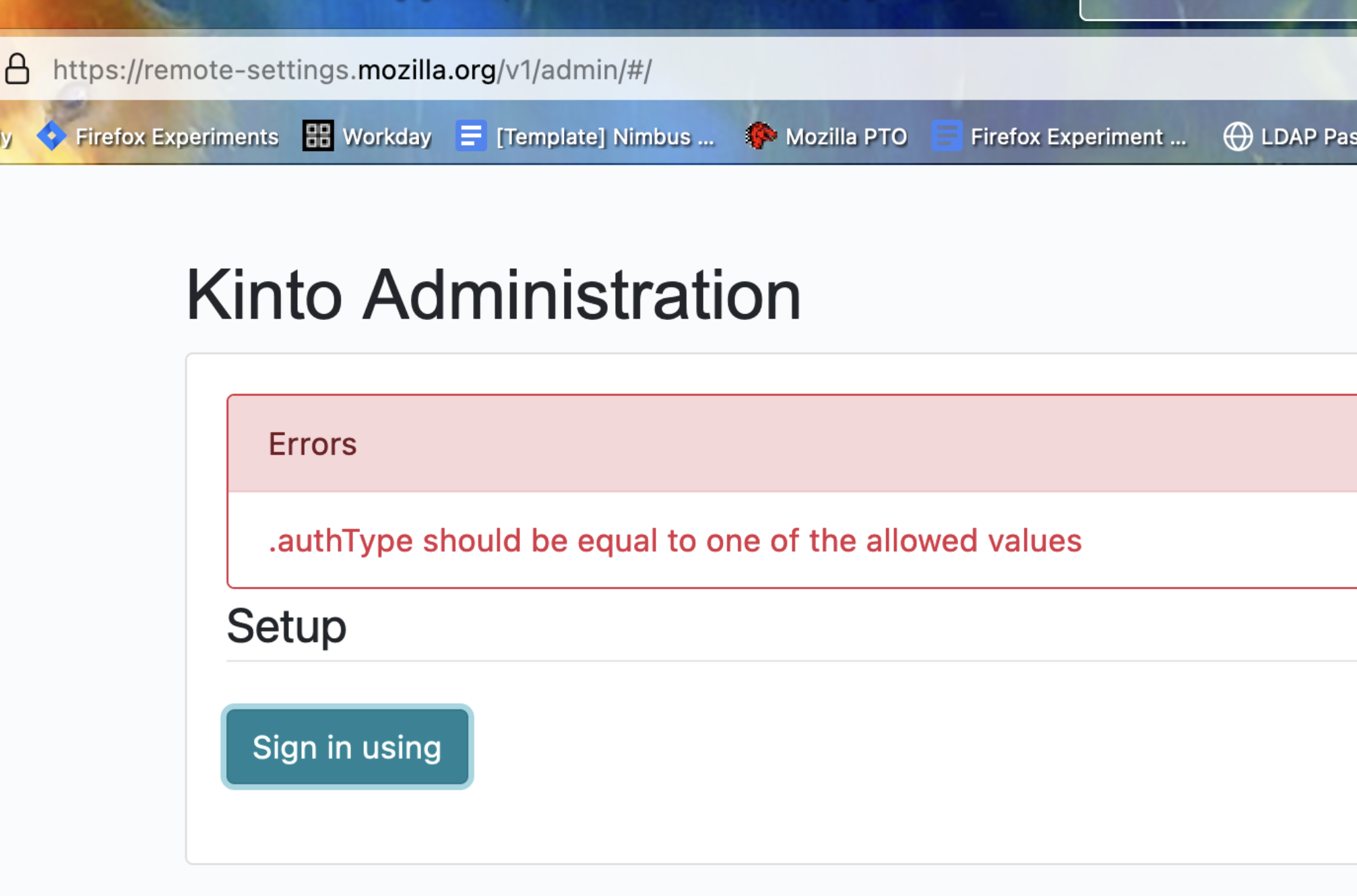Visit the Mozilla PTO bookmark
The height and width of the screenshot is (896, 1357).
(846, 137)
